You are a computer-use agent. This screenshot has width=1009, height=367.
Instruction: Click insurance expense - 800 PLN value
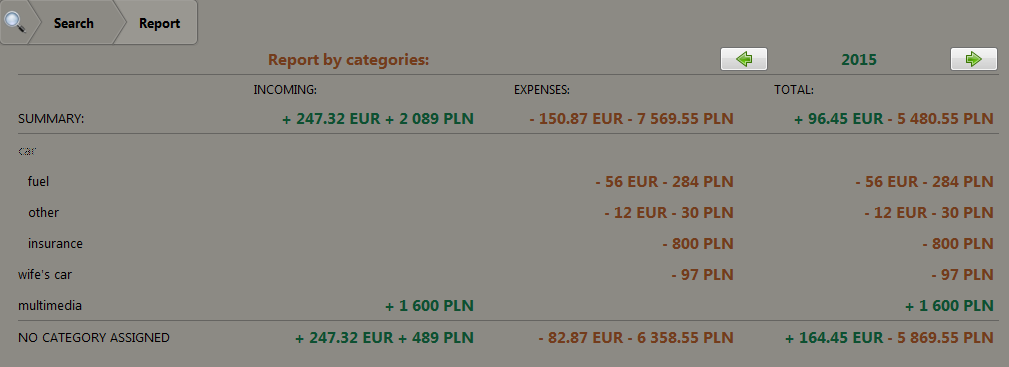point(698,243)
